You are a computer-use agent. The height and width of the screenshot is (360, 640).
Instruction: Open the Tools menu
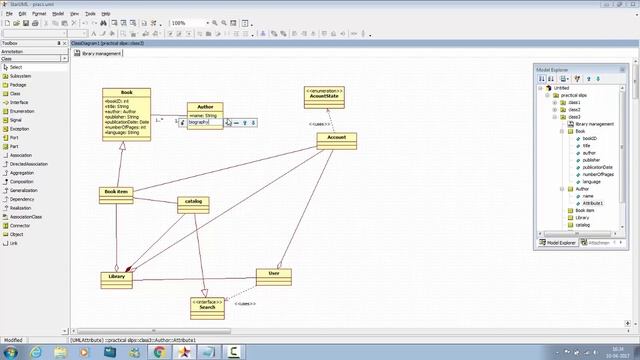click(x=90, y=13)
